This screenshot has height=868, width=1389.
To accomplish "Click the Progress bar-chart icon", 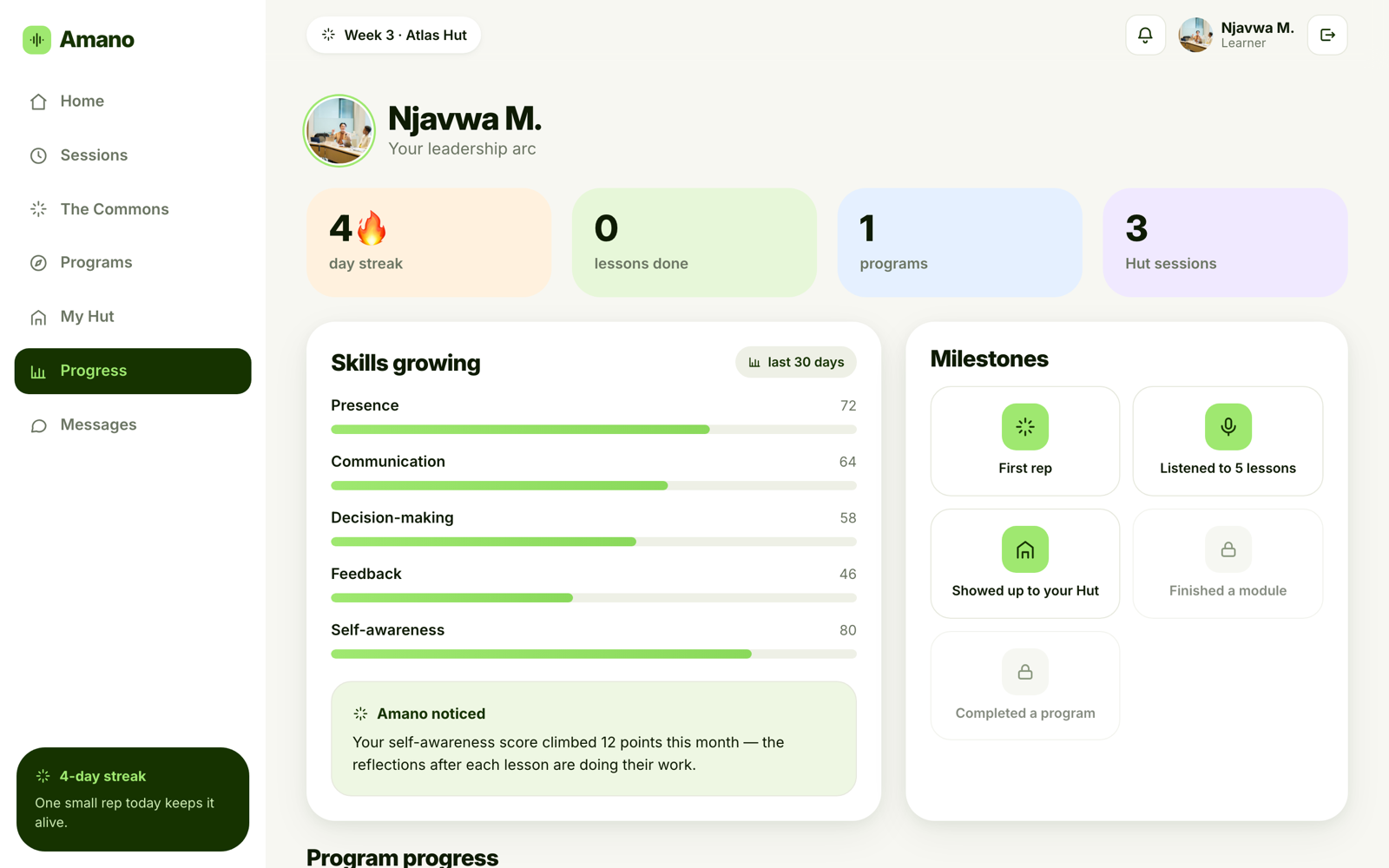I will point(38,372).
